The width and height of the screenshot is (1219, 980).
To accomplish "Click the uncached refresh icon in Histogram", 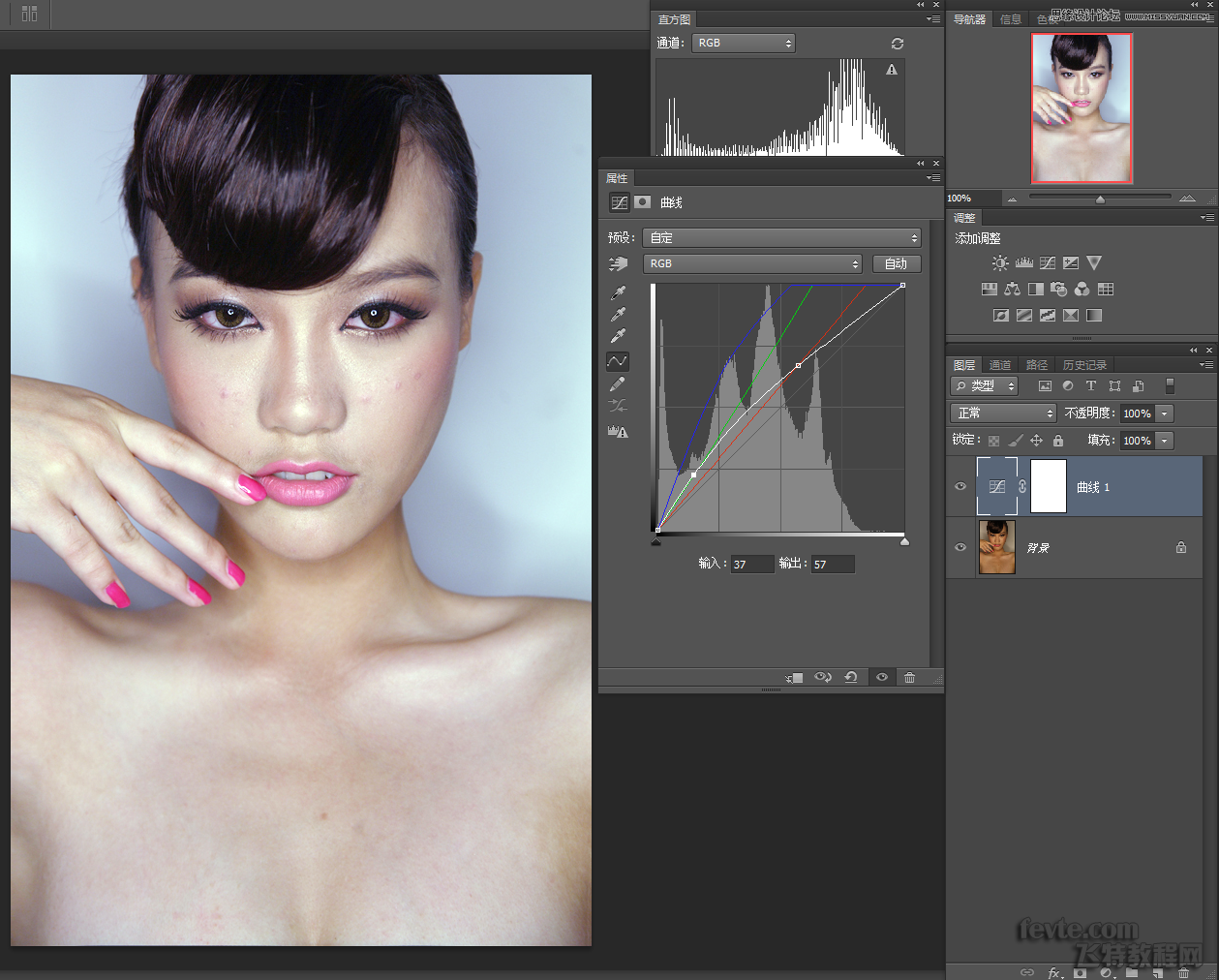I will pyautogui.click(x=897, y=43).
